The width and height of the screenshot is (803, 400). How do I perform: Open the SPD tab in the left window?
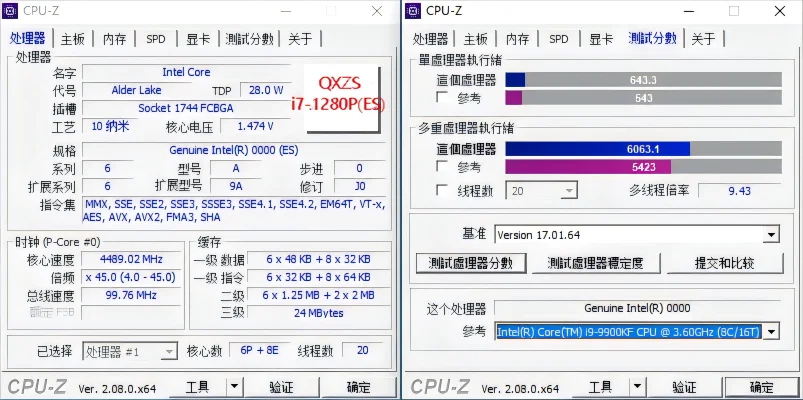[156, 38]
